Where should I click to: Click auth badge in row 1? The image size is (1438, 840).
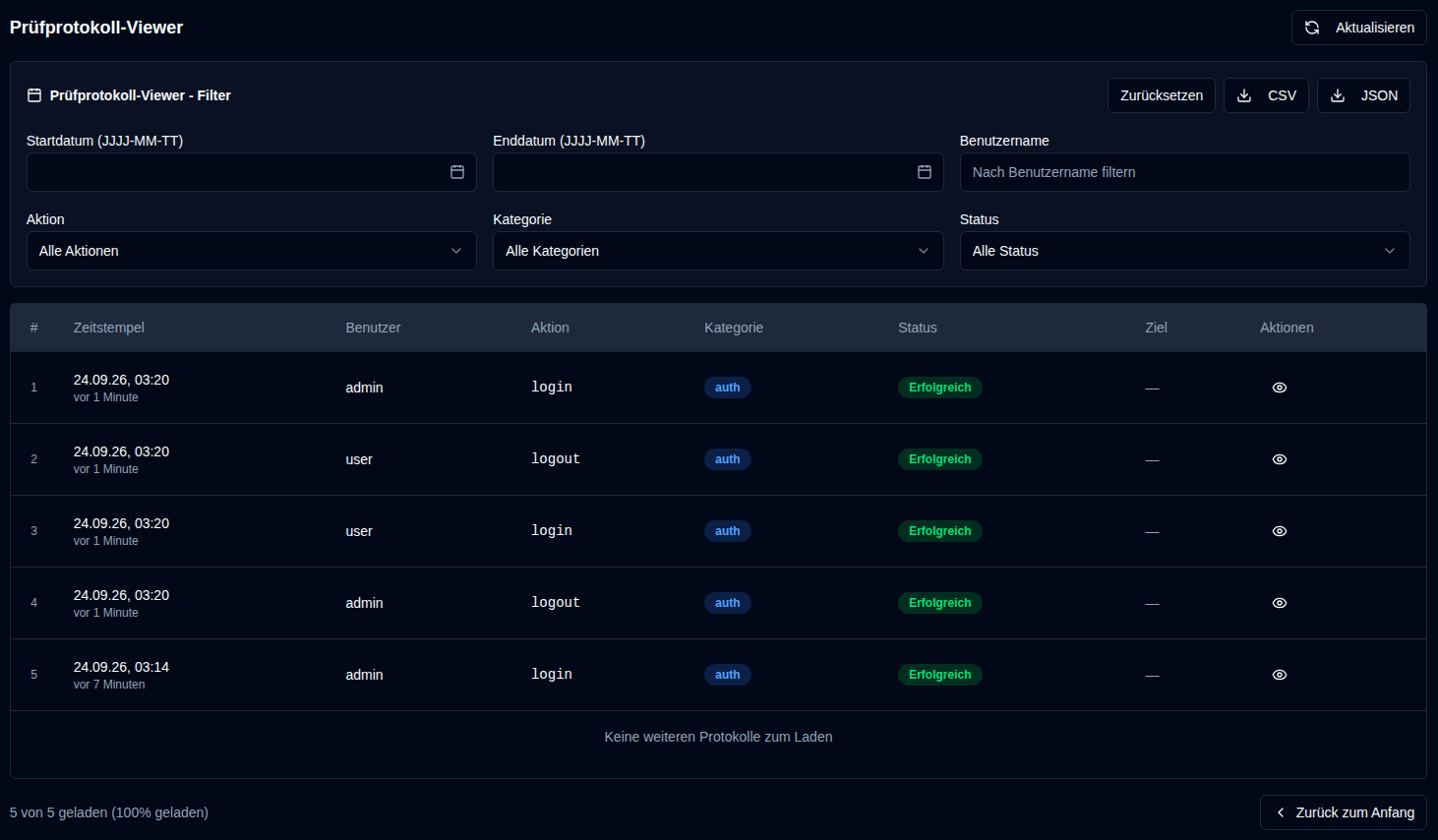[728, 388]
